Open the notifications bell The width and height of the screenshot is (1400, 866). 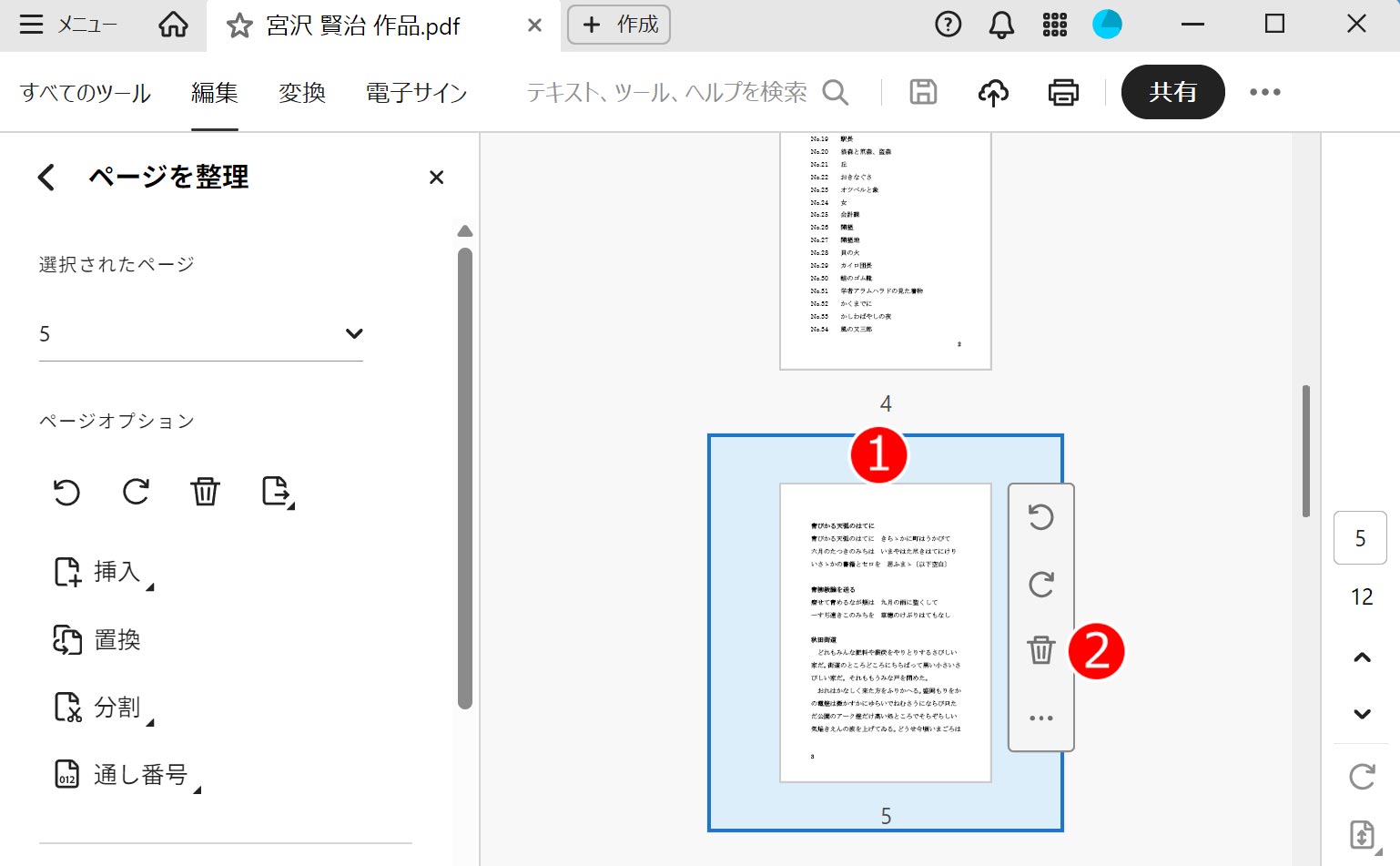1001,25
